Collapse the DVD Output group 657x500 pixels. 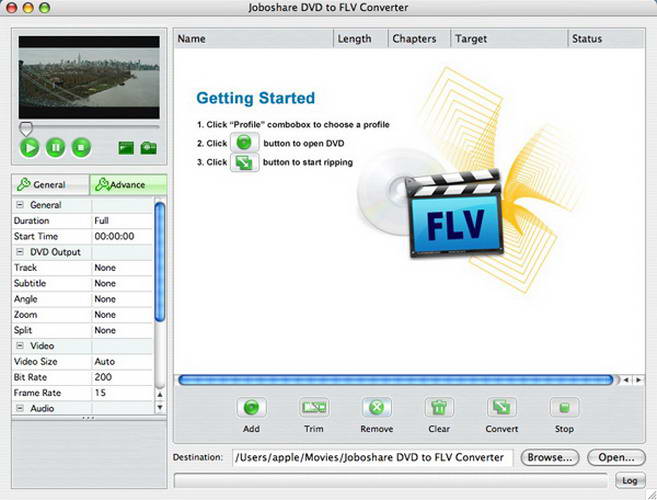[x=20, y=252]
